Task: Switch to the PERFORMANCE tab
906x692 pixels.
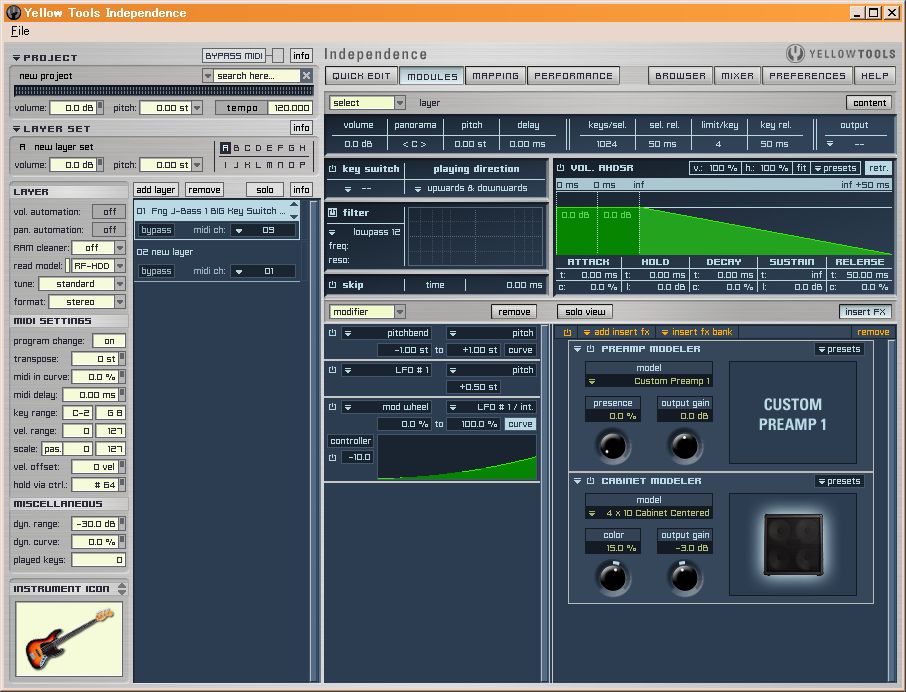Action: coord(573,76)
